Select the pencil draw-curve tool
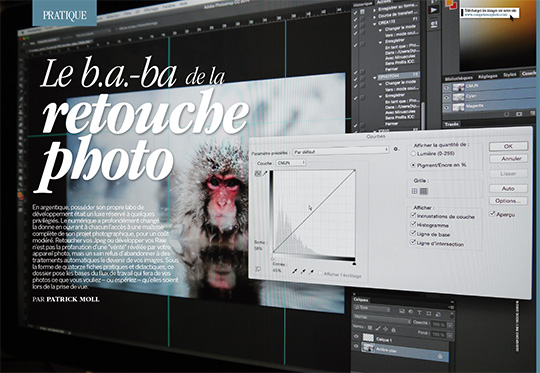540x373 pixels. (x=266, y=173)
